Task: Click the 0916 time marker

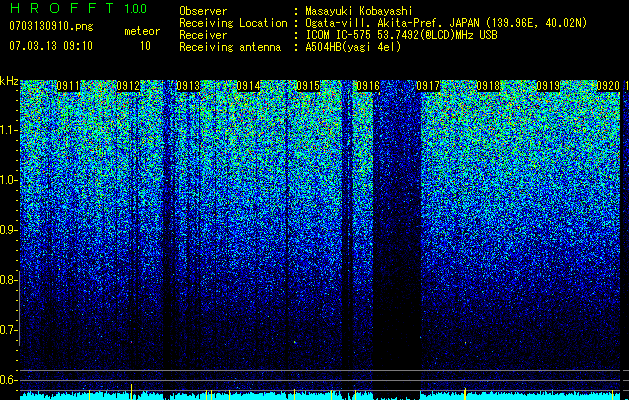Action: point(368,86)
